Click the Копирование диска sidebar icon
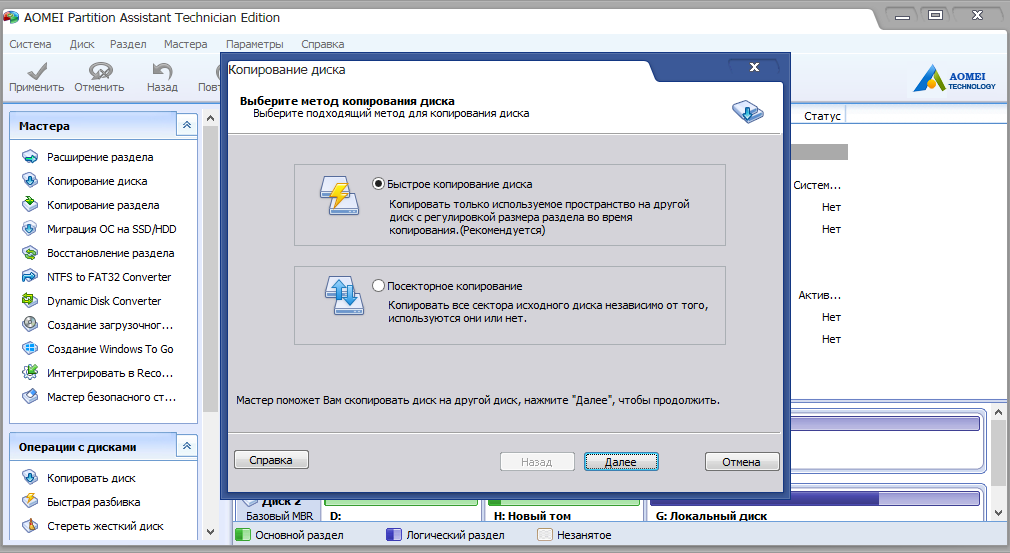This screenshot has height=553, width=1010. pos(30,180)
